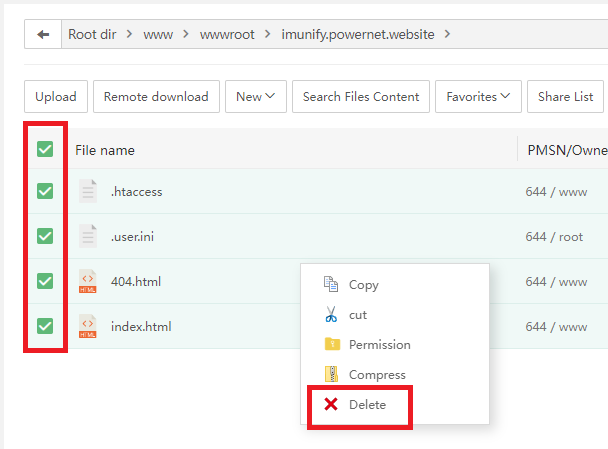608x449 pixels.
Task: Toggle the index.html row checkbox
Action: click(45, 326)
